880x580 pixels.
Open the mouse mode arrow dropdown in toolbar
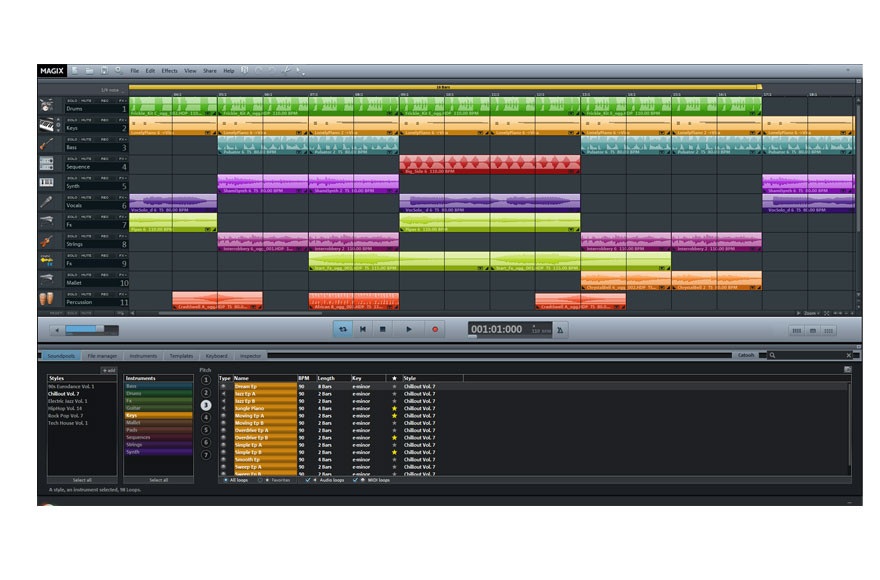tap(300, 71)
